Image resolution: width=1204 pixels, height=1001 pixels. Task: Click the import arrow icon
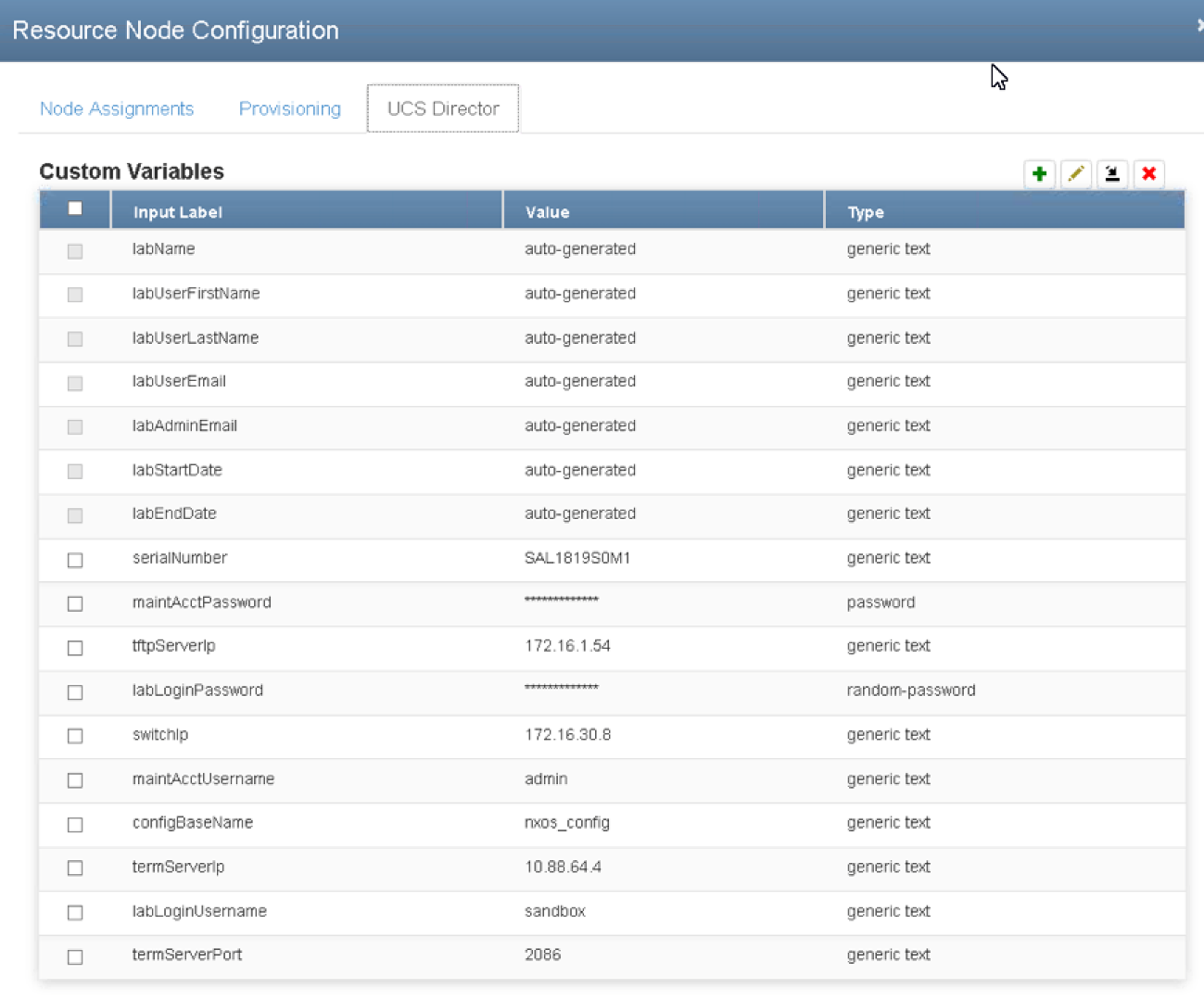[1112, 173]
